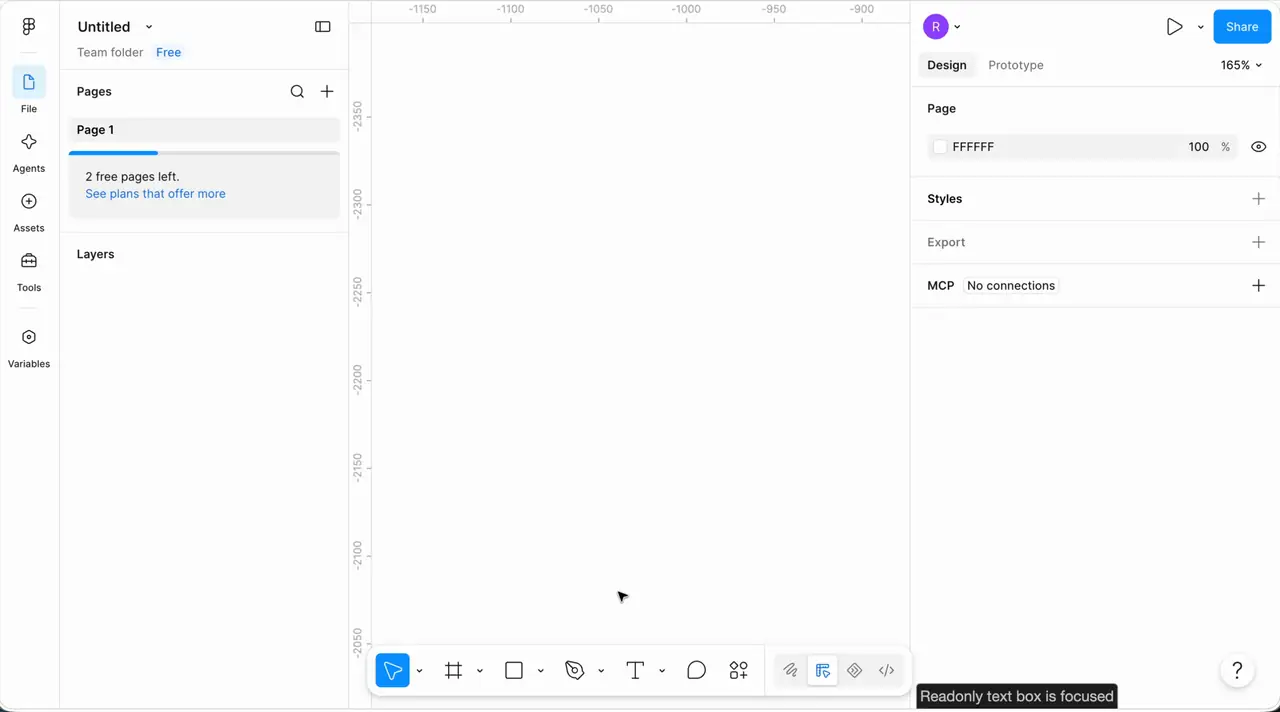This screenshot has height=712, width=1280.
Task: Expand the avatar dropdown chevron
Action: (957, 27)
